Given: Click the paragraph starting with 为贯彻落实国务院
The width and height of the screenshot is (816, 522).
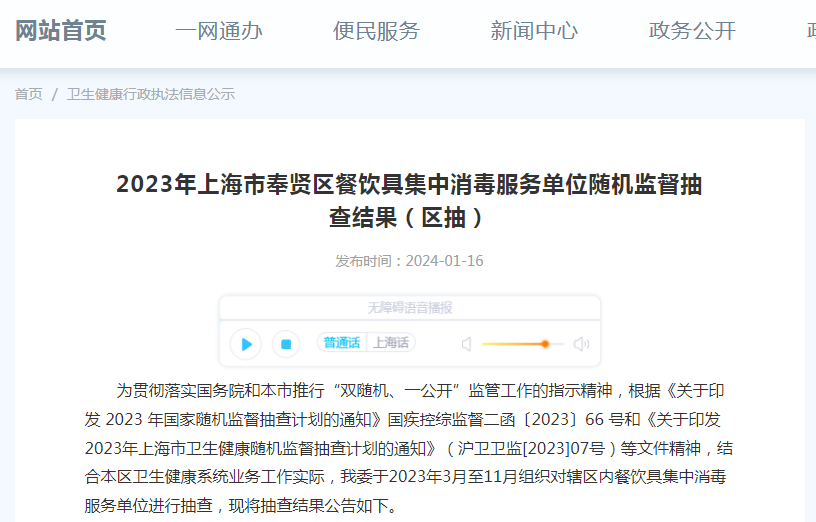Looking at the screenshot, I should pyautogui.click(x=409, y=447).
